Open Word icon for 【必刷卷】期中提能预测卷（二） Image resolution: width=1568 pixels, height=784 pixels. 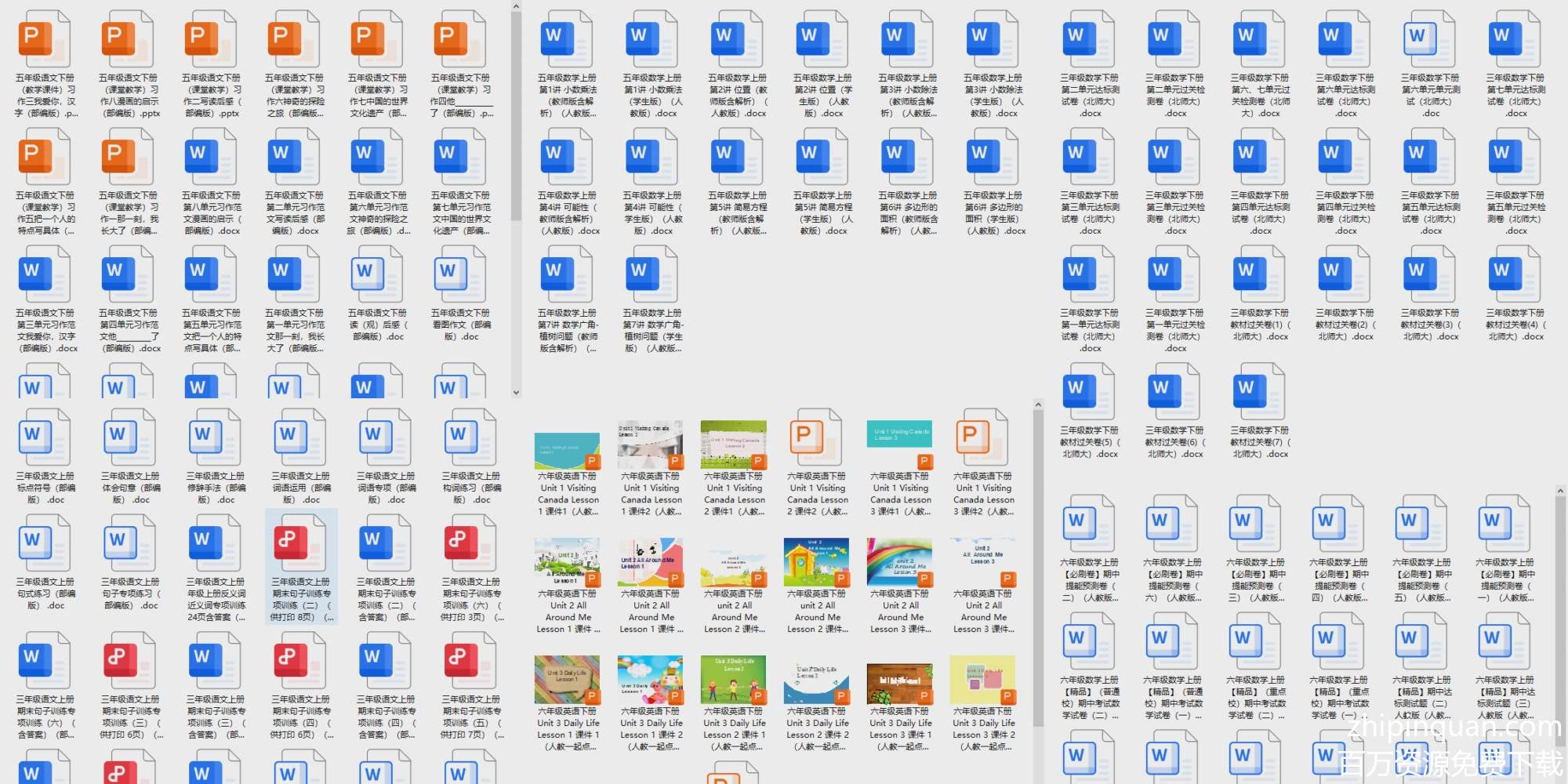pyautogui.click(x=1090, y=523)
